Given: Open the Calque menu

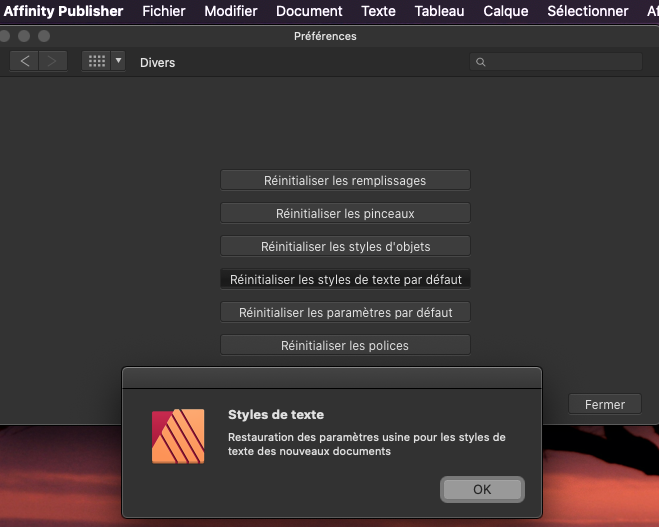Looking at the screenshot, I should tap(506, 11).
